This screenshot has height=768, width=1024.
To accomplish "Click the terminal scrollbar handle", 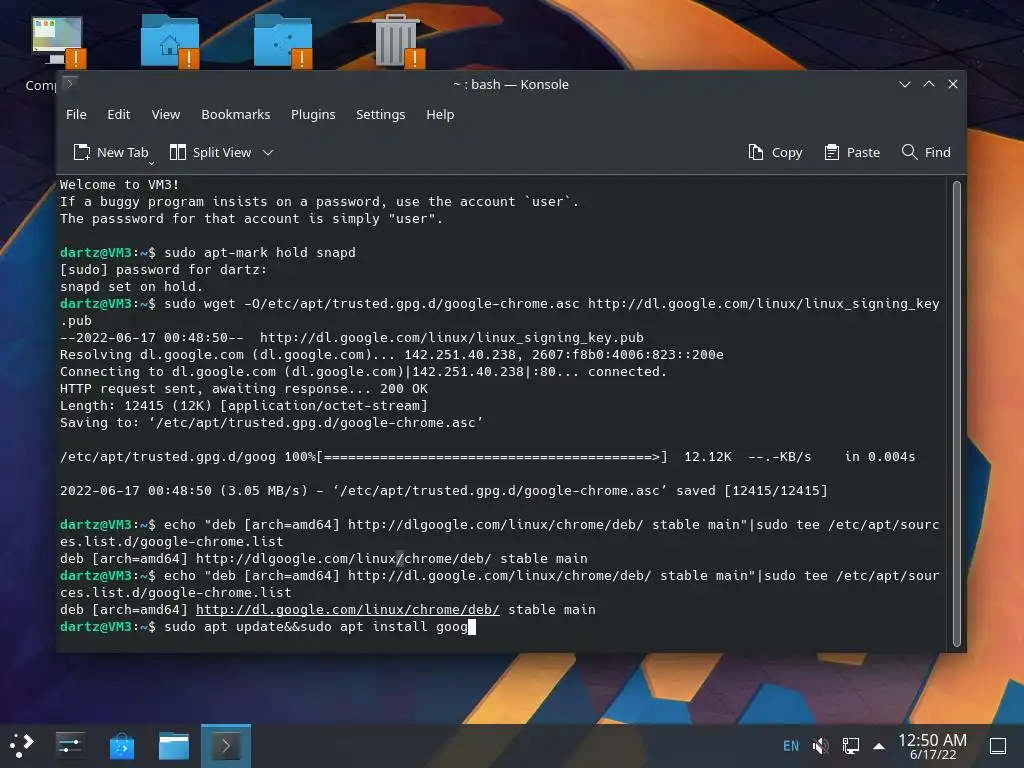I will coord(957,414).
